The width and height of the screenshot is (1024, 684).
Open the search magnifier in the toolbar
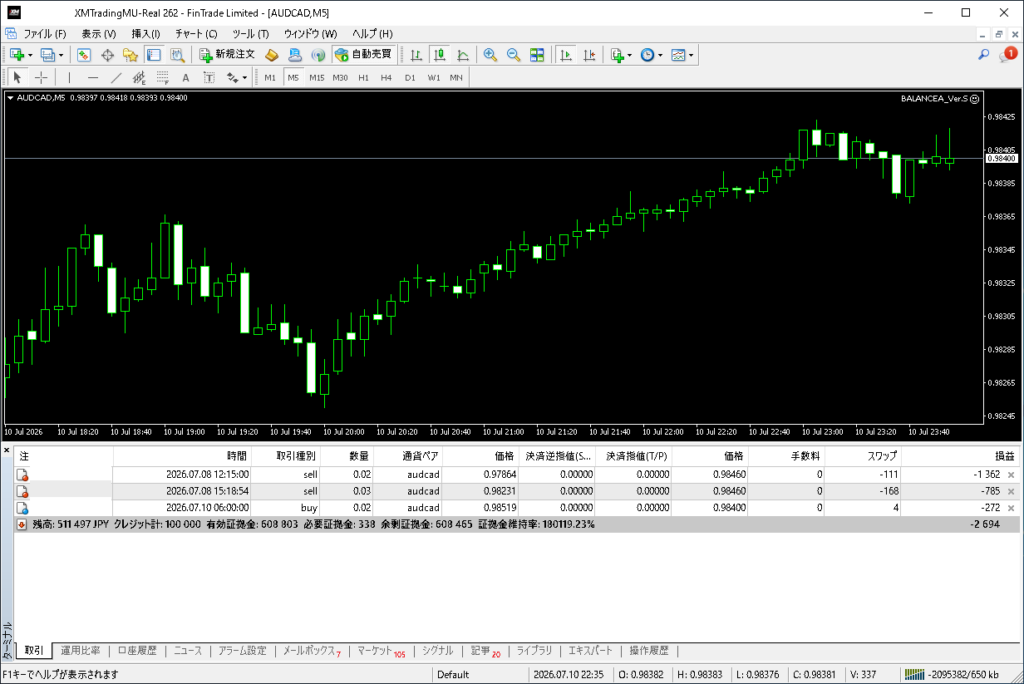click(984, 55)
